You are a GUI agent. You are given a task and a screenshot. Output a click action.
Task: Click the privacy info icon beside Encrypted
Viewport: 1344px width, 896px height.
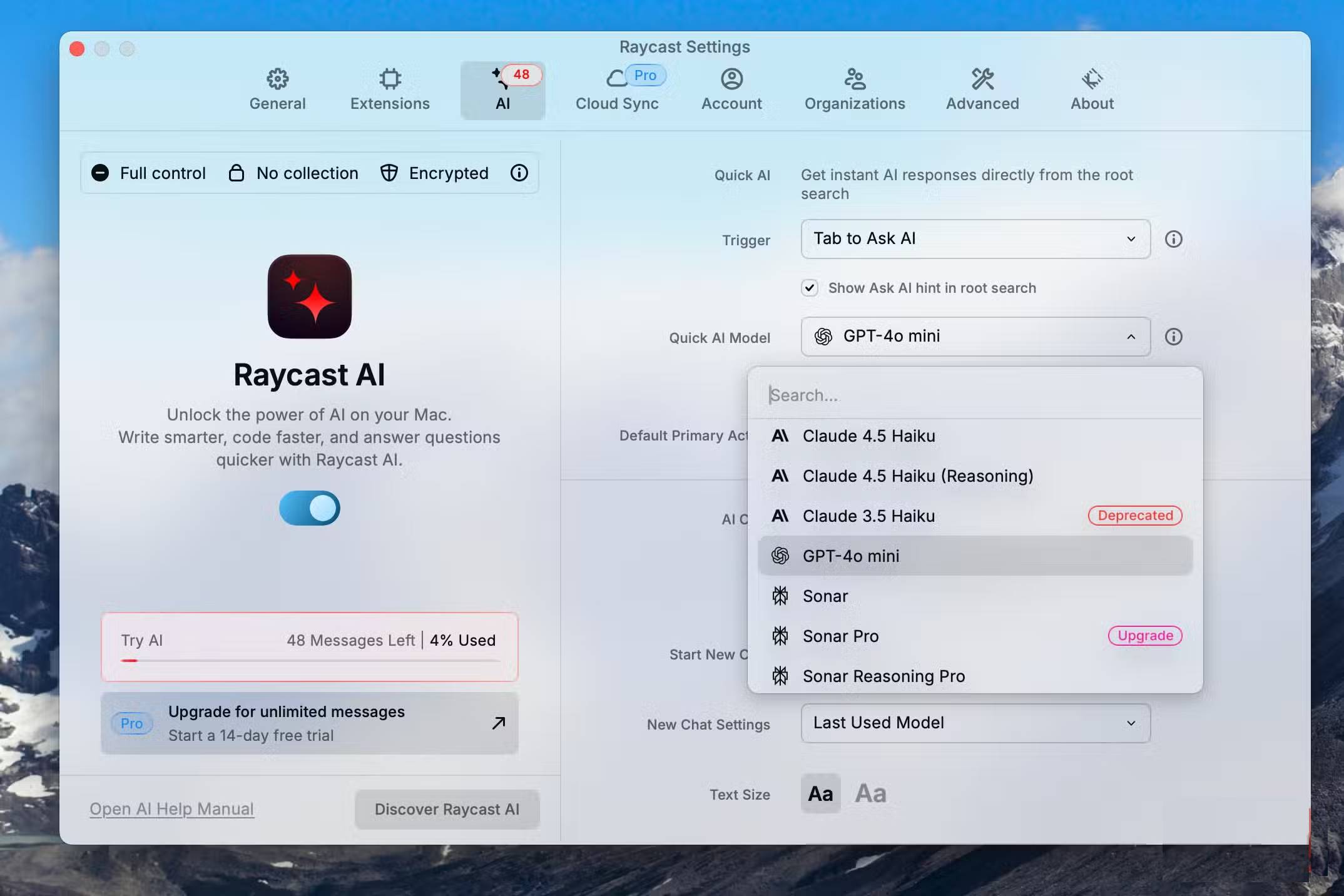tap(519, 173)
